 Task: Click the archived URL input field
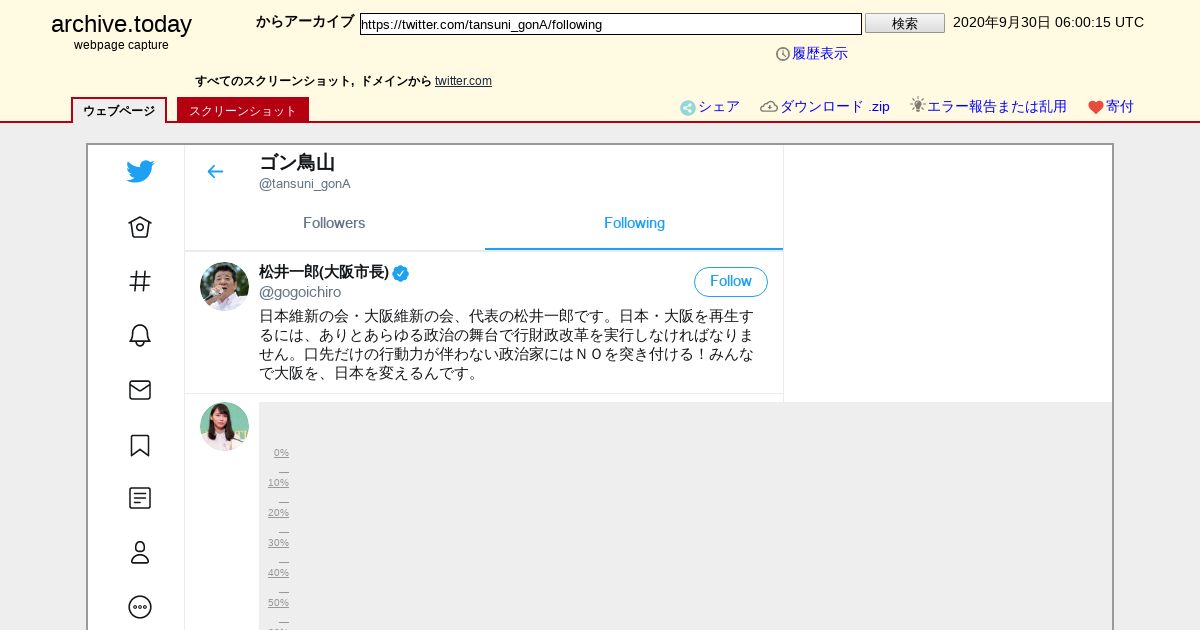click(x=611, y=24)
